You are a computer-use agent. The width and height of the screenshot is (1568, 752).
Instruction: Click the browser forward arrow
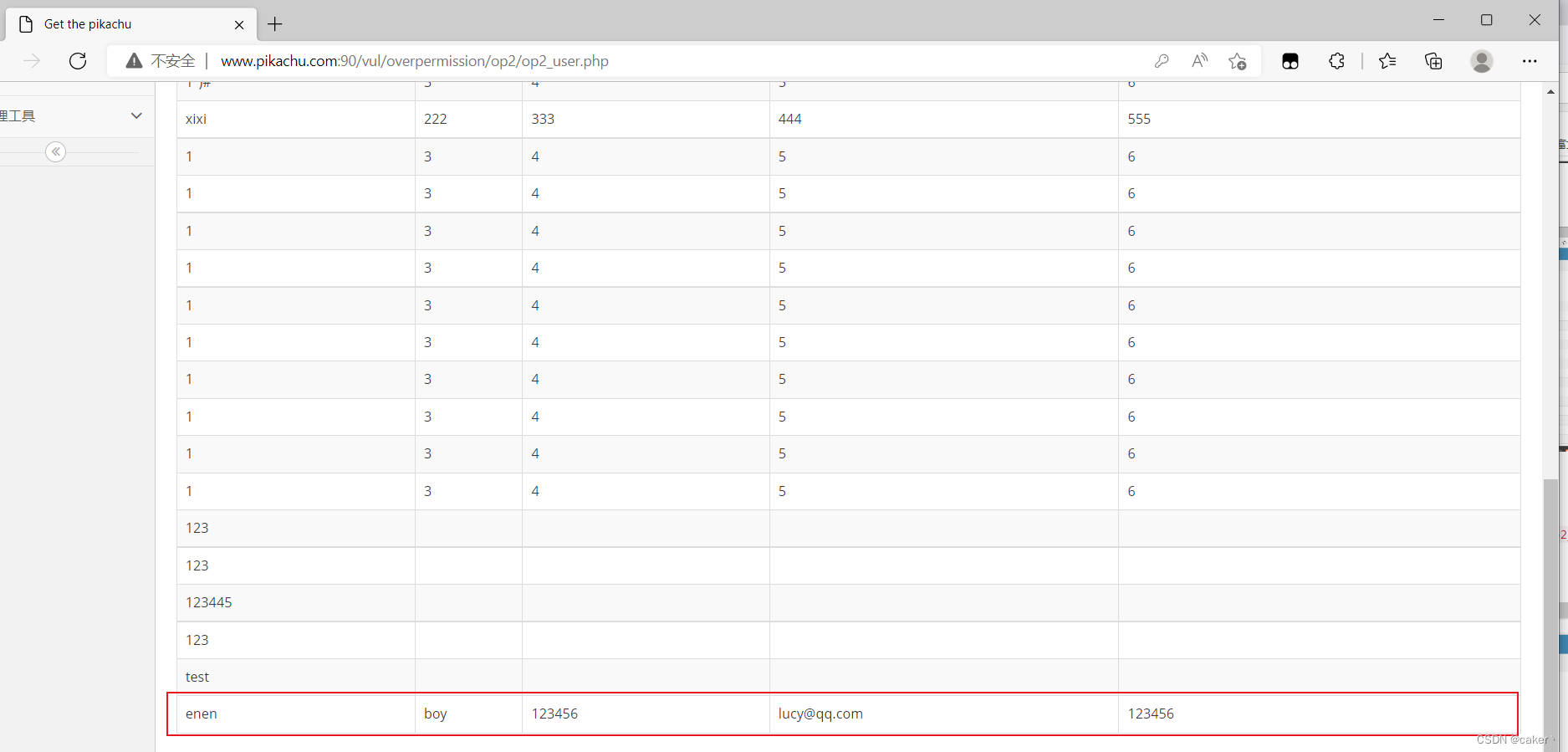[32, 61]
